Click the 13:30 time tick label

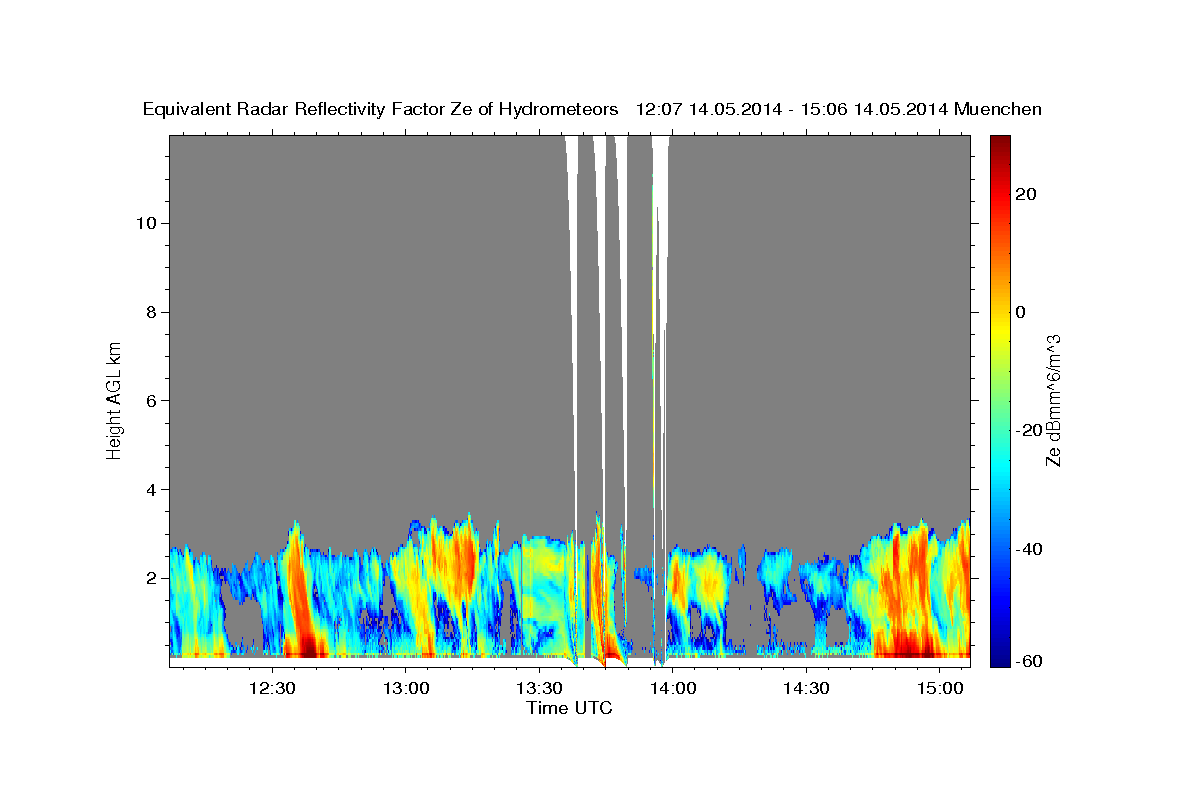point(537,688)
